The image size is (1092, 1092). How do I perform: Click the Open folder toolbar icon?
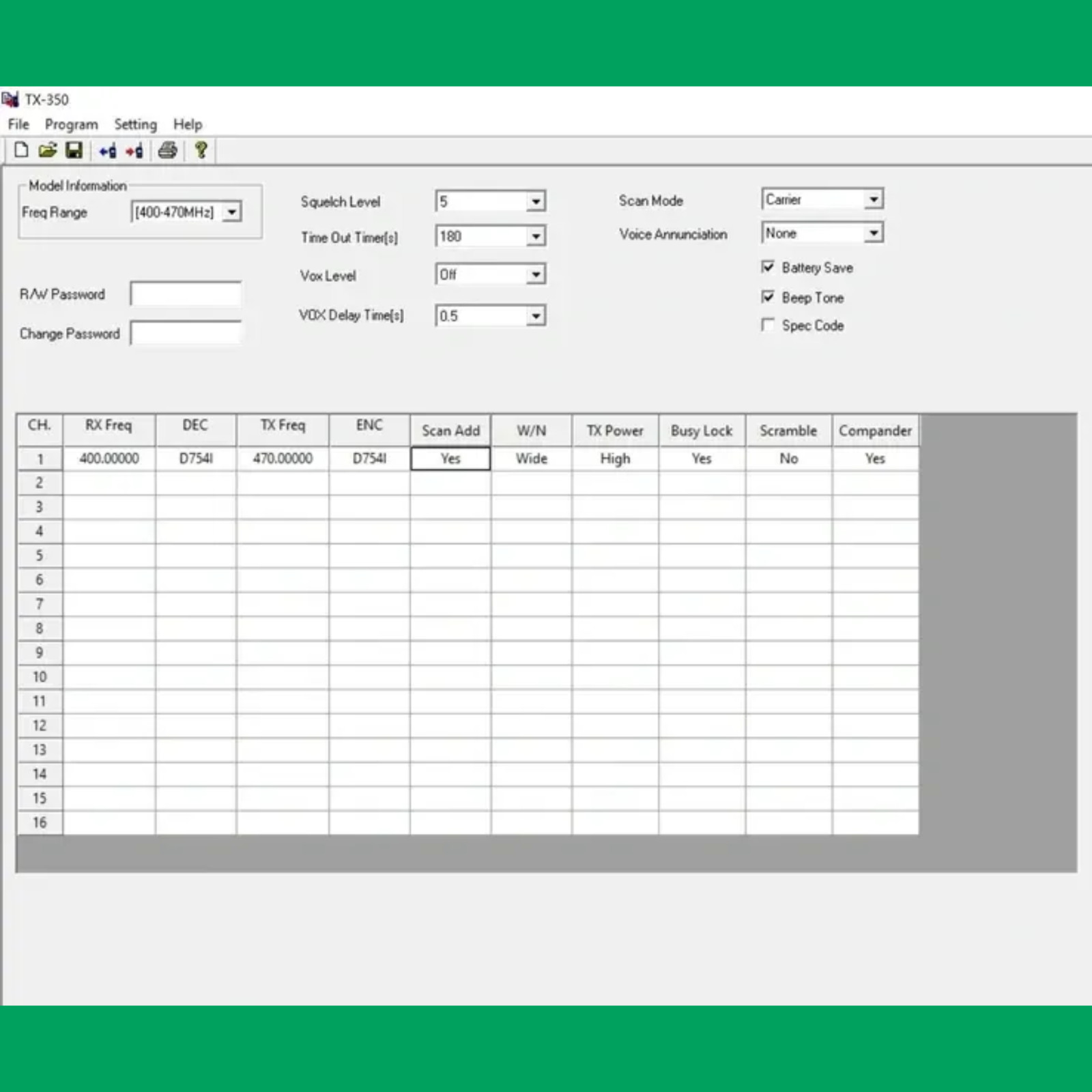[x=47, y=150]
